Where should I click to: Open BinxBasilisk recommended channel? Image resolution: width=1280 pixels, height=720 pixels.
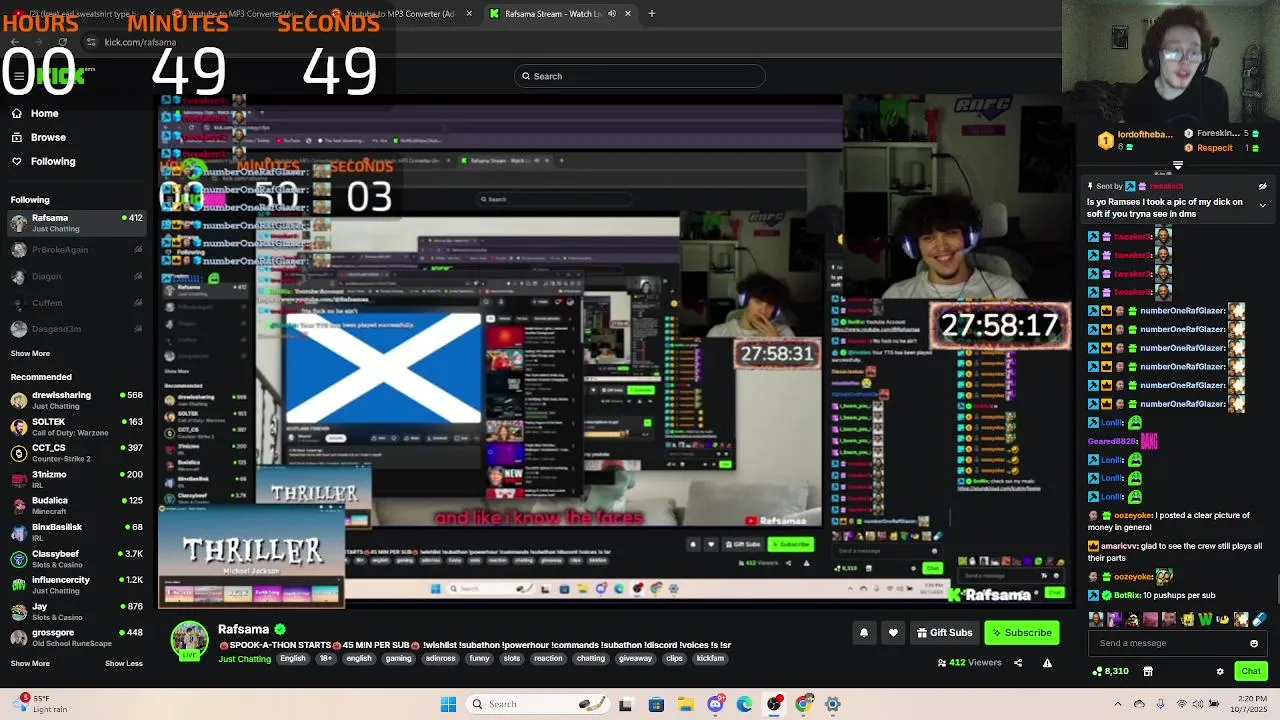[x=75, y=532]
